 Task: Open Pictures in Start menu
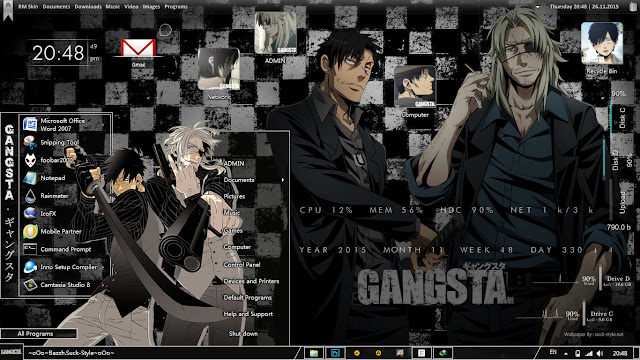[234, 196]
